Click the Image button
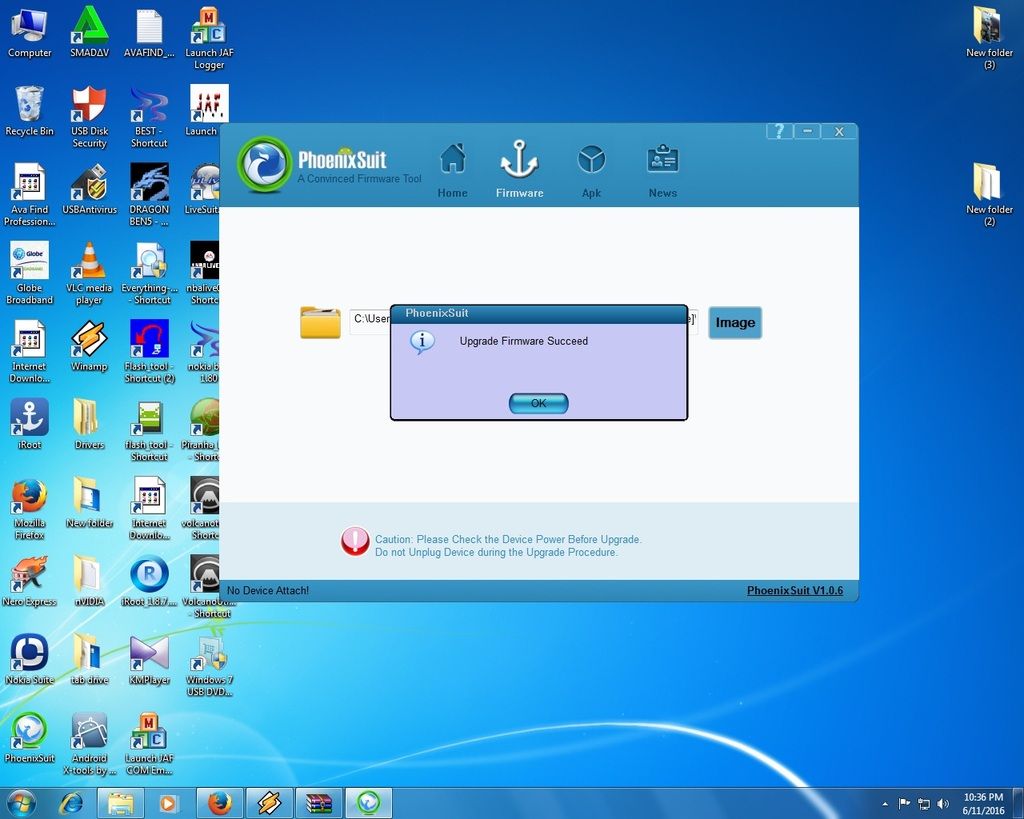Image resolution: width=1024 pixels, height=819 pixels. pos(735,322)
